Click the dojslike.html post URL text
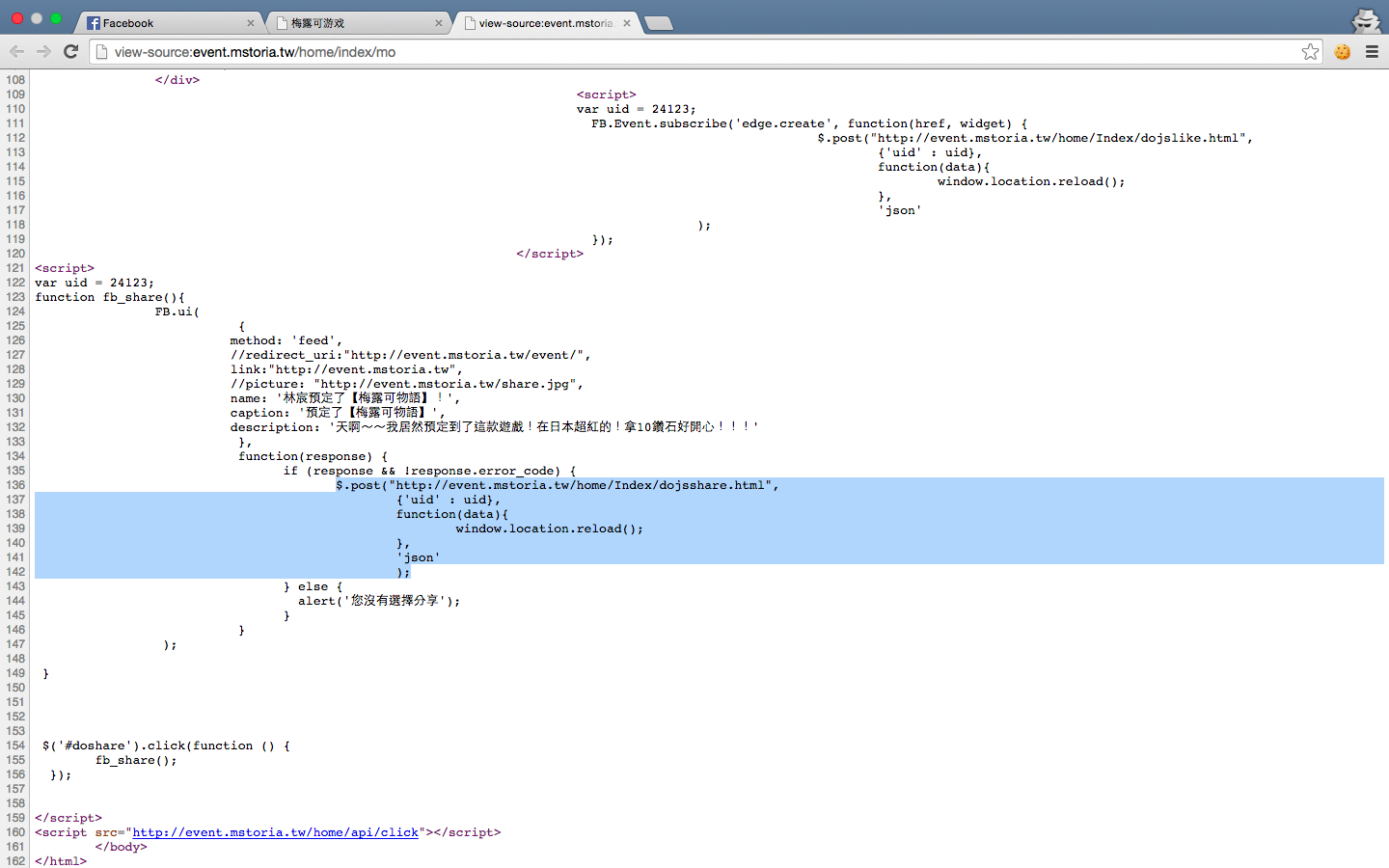Screen dimensions: 1389x868 (1058, 138)
